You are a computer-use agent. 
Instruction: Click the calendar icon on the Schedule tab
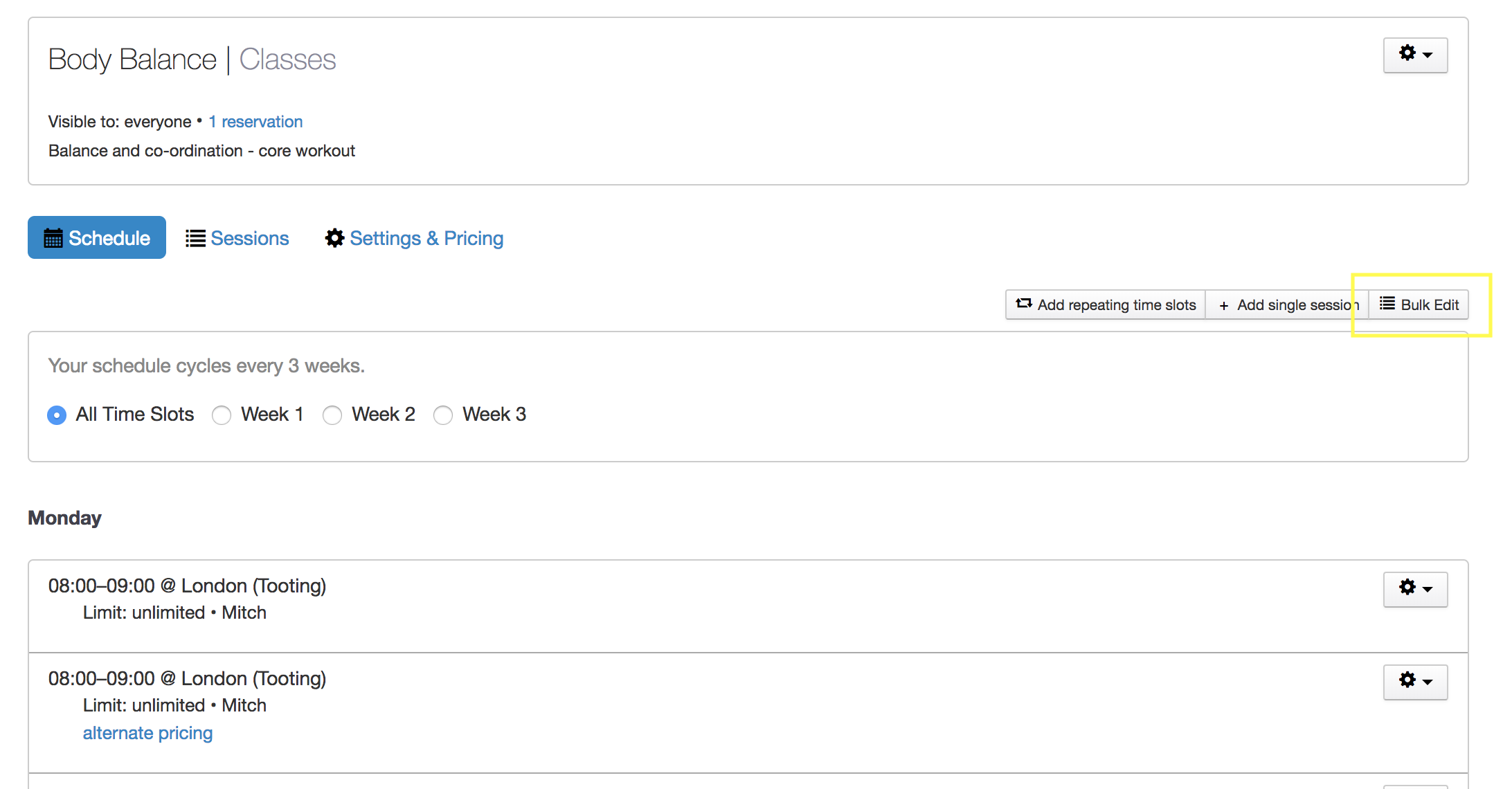point(53,239)
